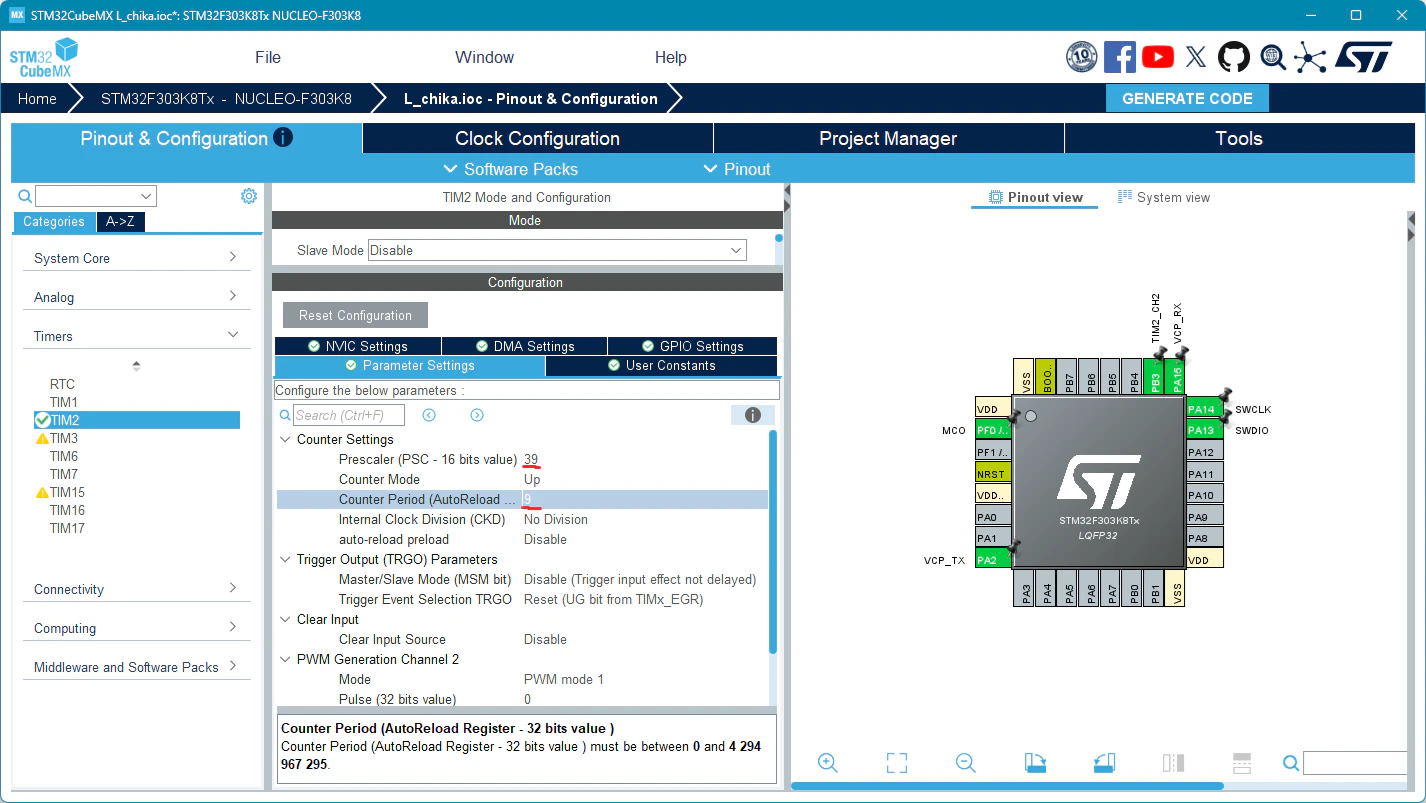
Task: Collapse PWM Generation Channel 2 group
Action: click(x=285, y=659)
